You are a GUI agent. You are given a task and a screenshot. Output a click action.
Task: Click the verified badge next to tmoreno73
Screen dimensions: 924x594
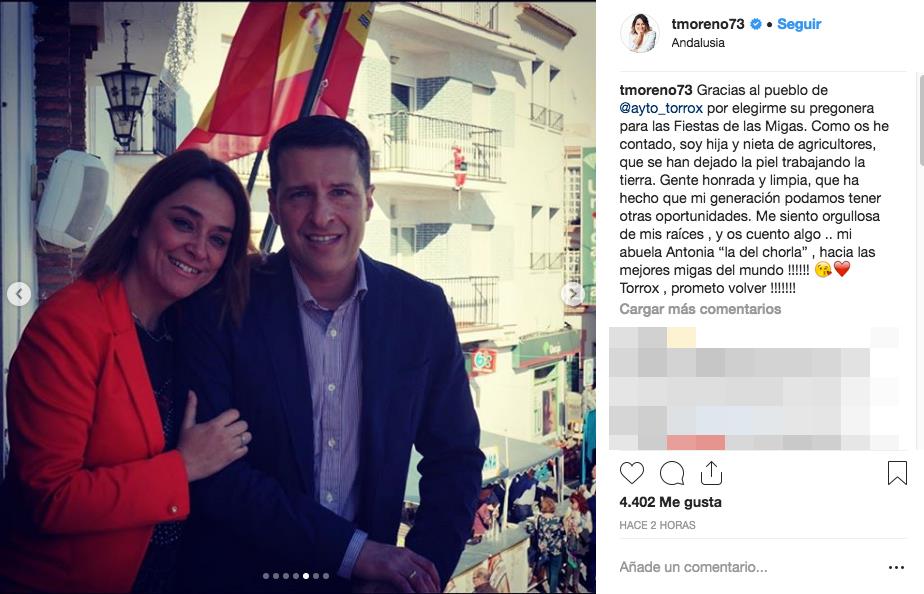click(x=755, y=24)
